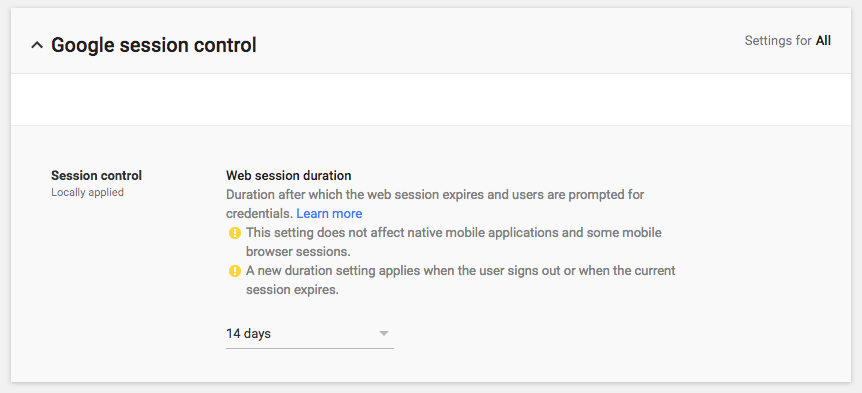The width and height of the screenshot is (862, 393).
Task: Click the Web session duration title
Action: pyautogui.click(x=289, y=176)
